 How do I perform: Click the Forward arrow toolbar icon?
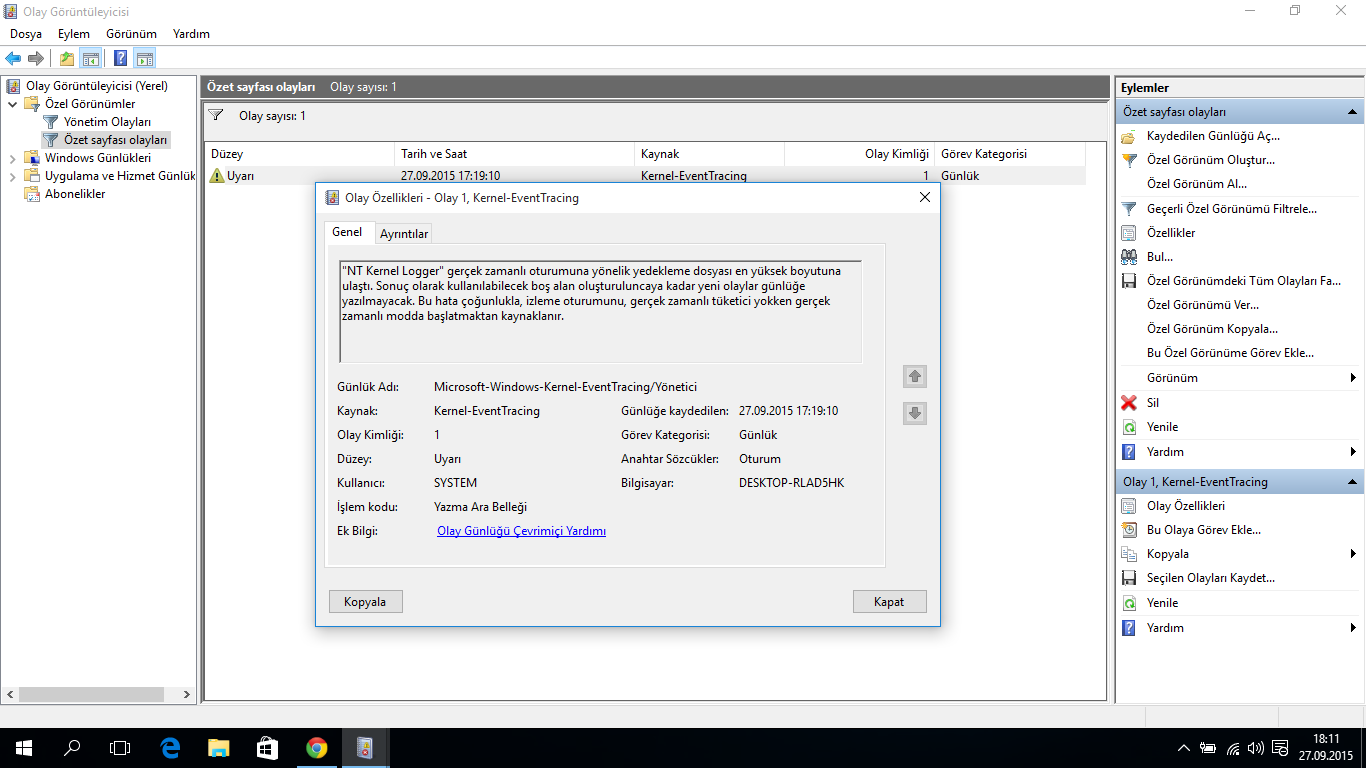click(x=36, y=58)
